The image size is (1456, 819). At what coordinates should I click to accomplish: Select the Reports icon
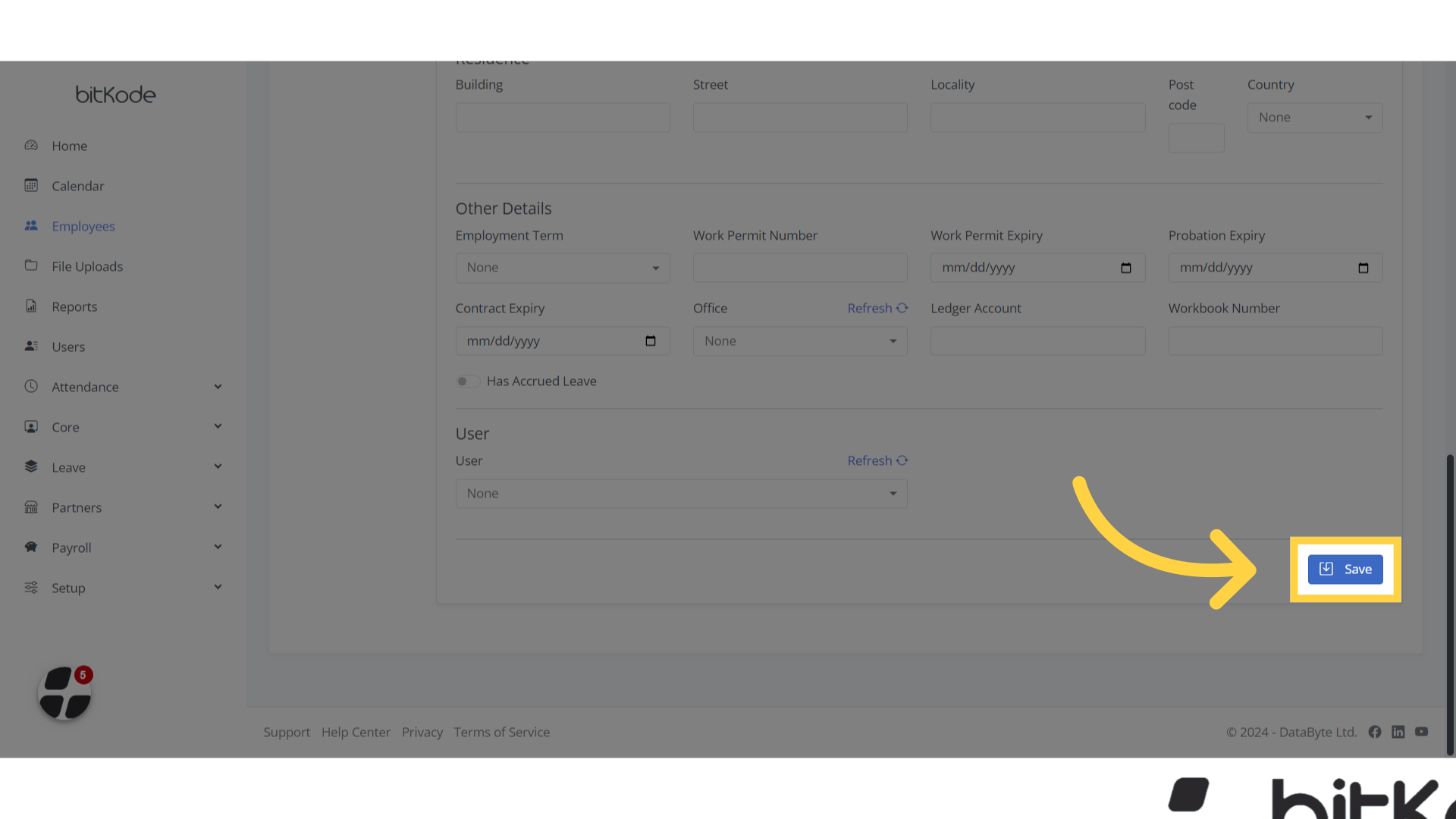click(x=31, y=306)
